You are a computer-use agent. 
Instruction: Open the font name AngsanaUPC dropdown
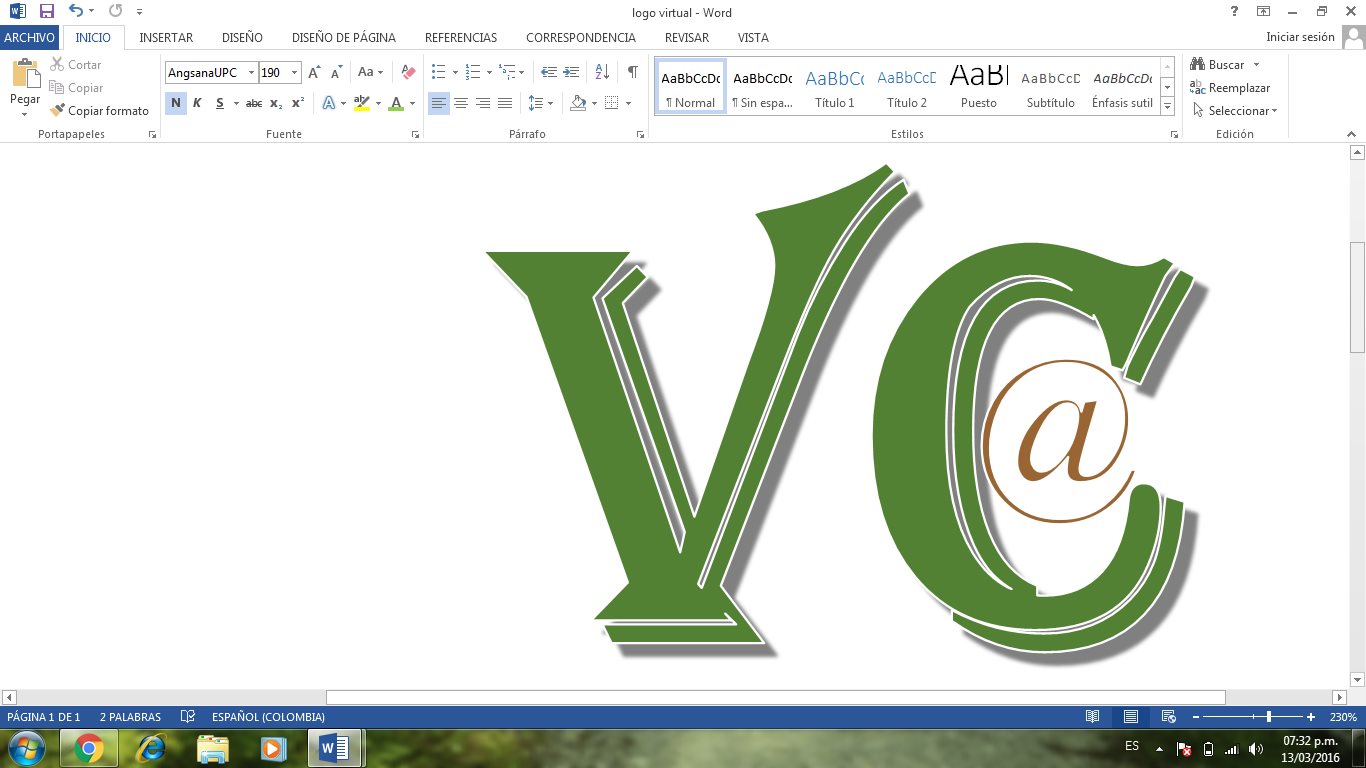[x=251, y=73]
